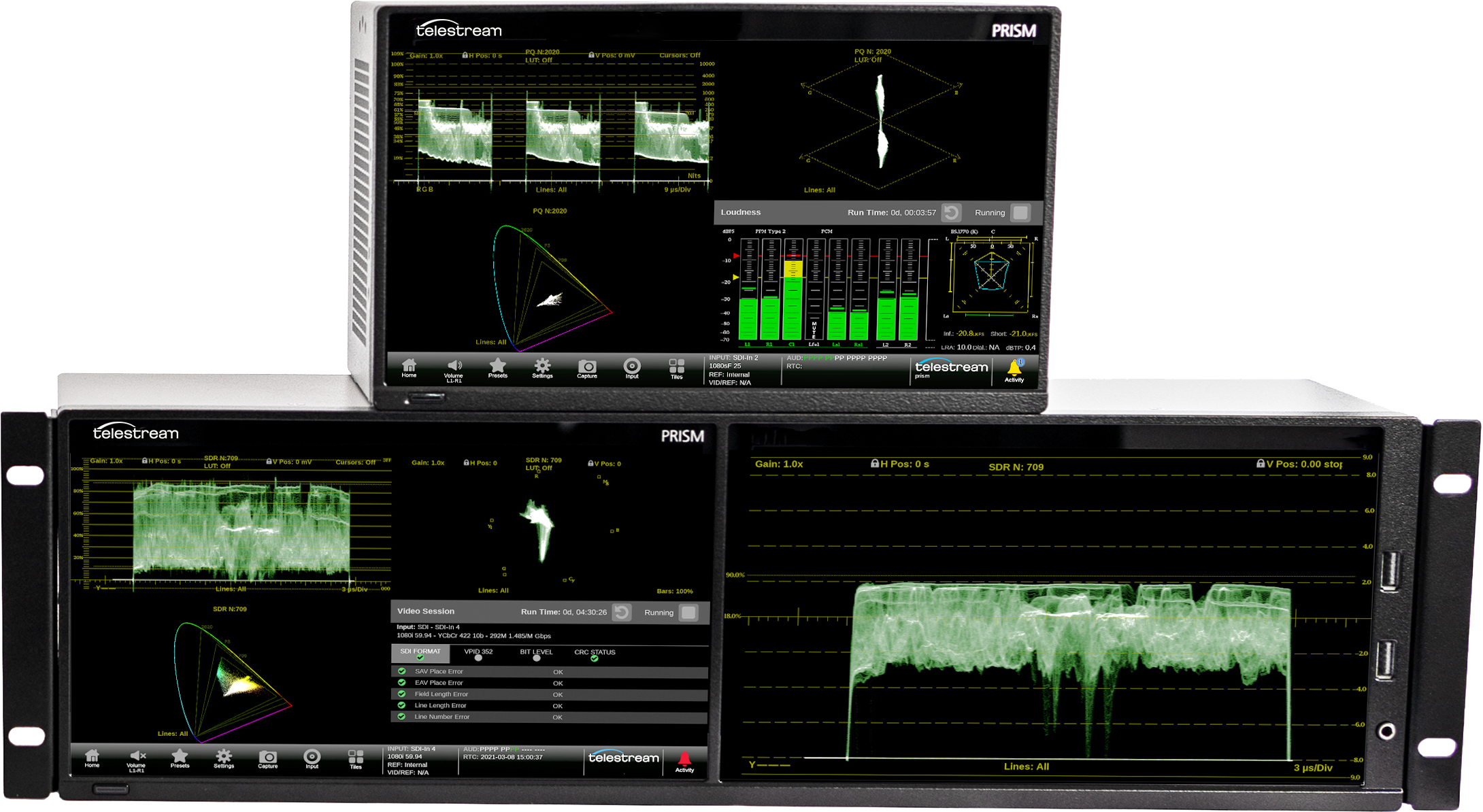Tap Telestream prism logo in upper status bar

[950, 369]
